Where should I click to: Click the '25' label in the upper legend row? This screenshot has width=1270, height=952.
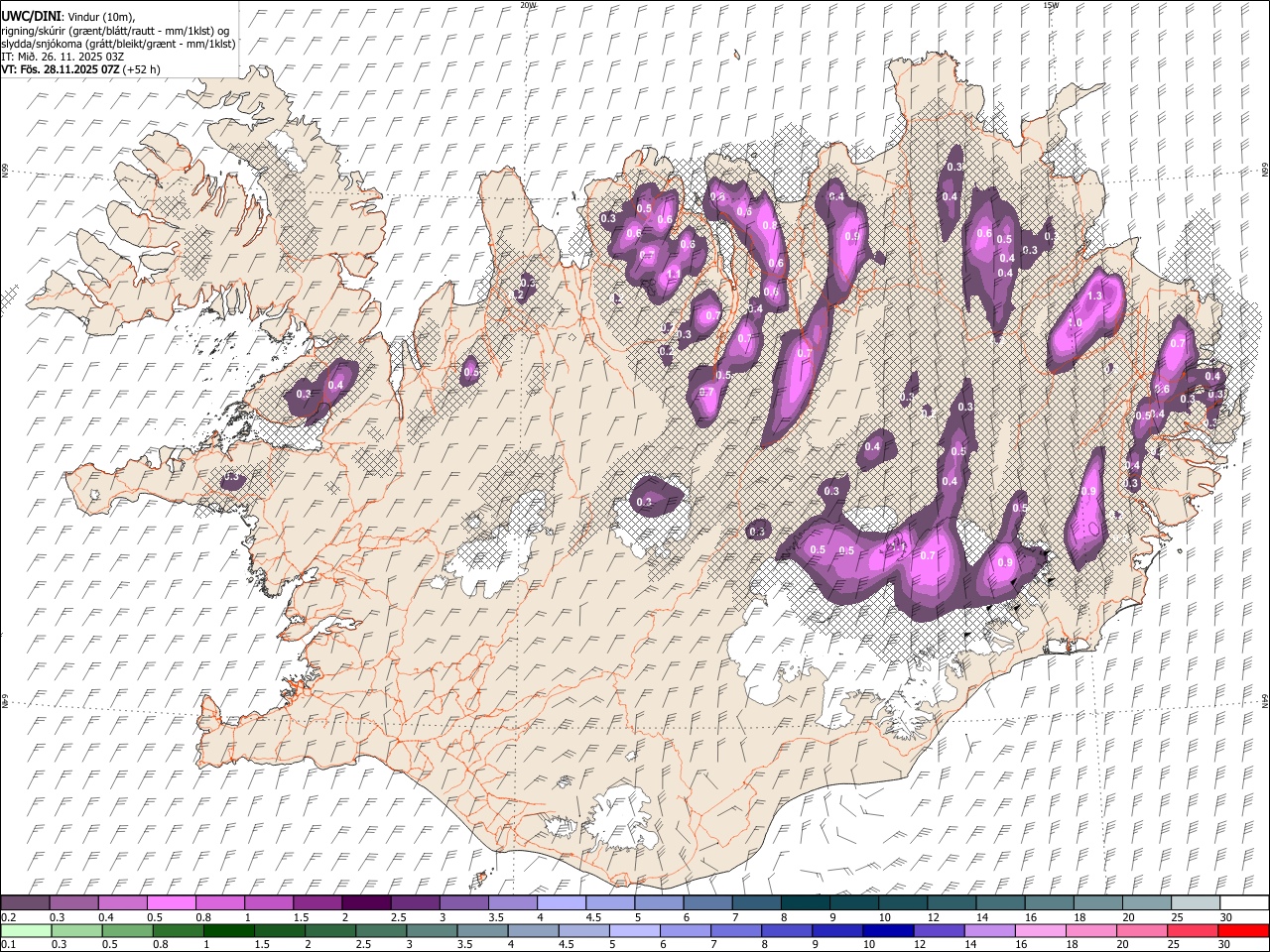1177,918
